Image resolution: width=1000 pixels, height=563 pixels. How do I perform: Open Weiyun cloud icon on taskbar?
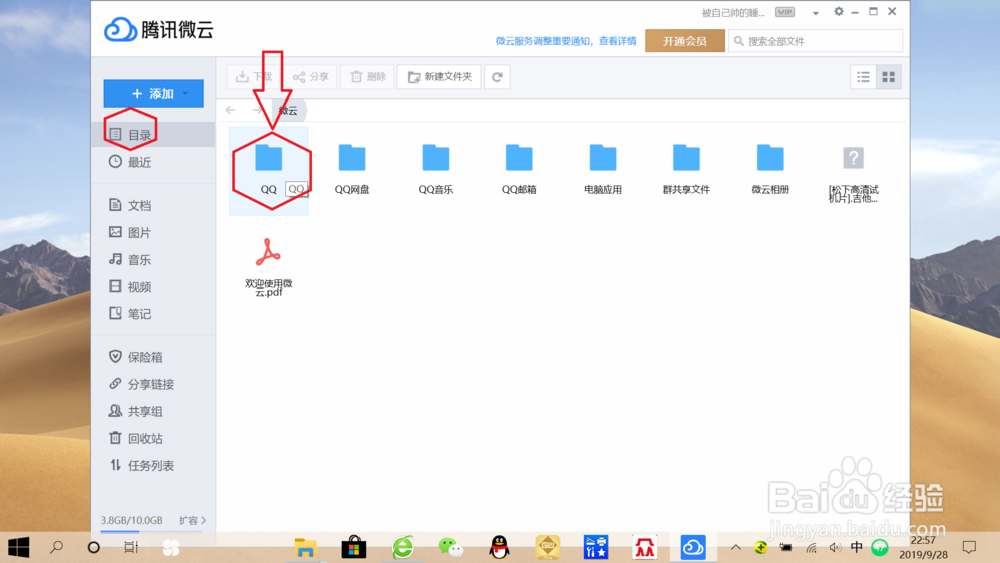(693, 547)
